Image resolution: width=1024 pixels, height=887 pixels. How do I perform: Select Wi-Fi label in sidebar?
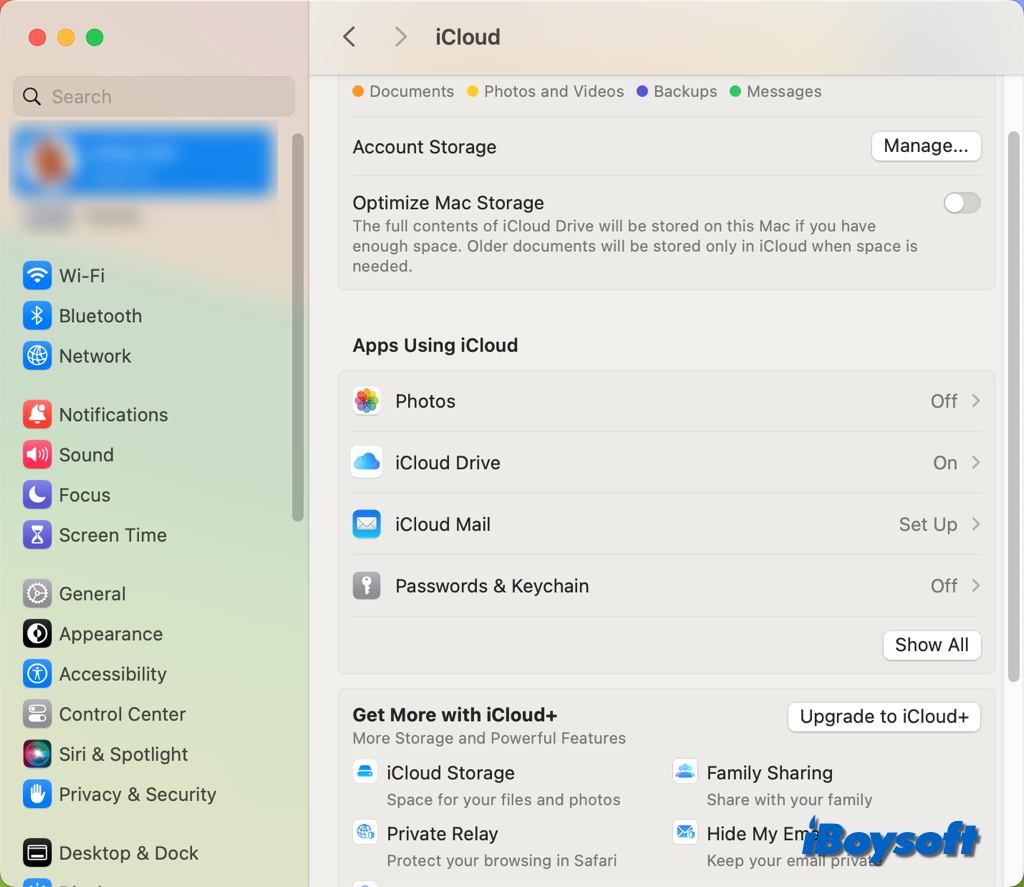82,276
